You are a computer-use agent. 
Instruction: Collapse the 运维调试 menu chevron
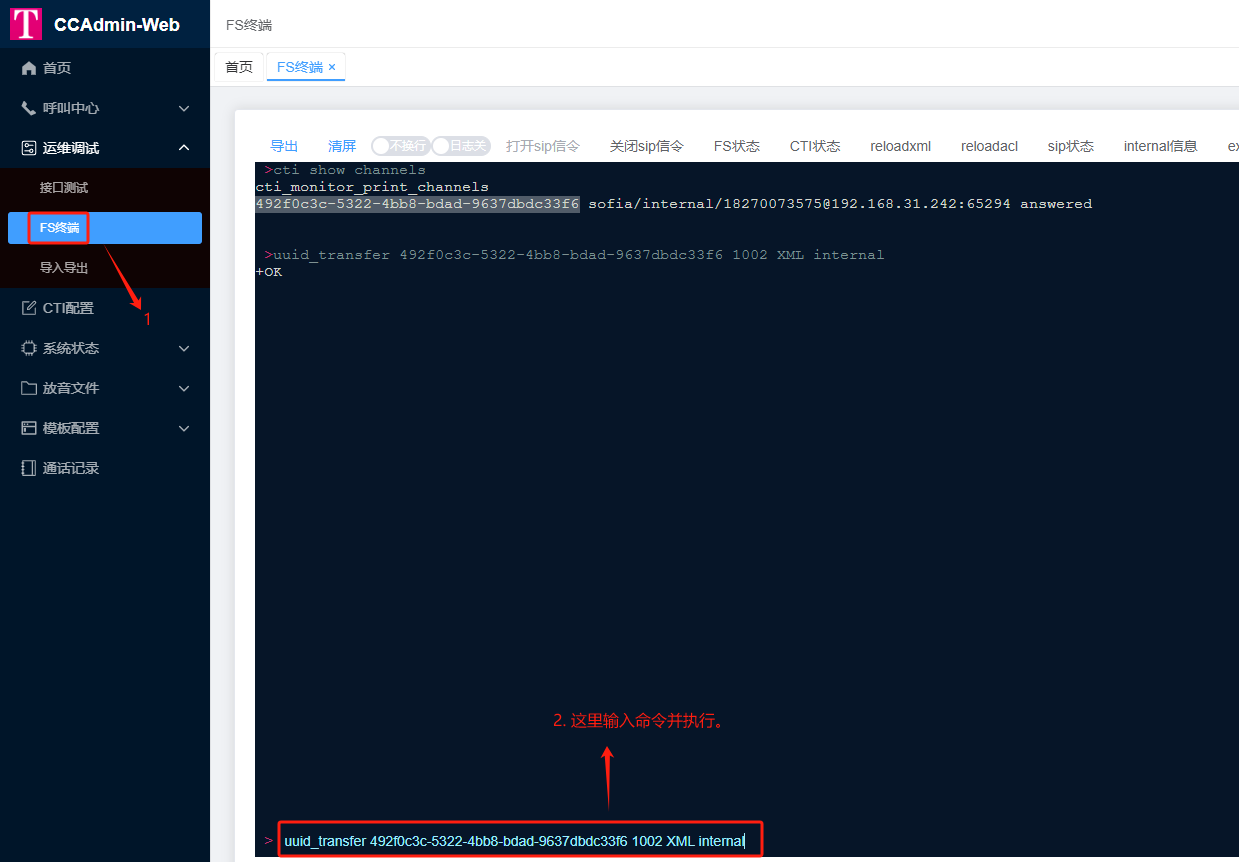click(184, 148)
